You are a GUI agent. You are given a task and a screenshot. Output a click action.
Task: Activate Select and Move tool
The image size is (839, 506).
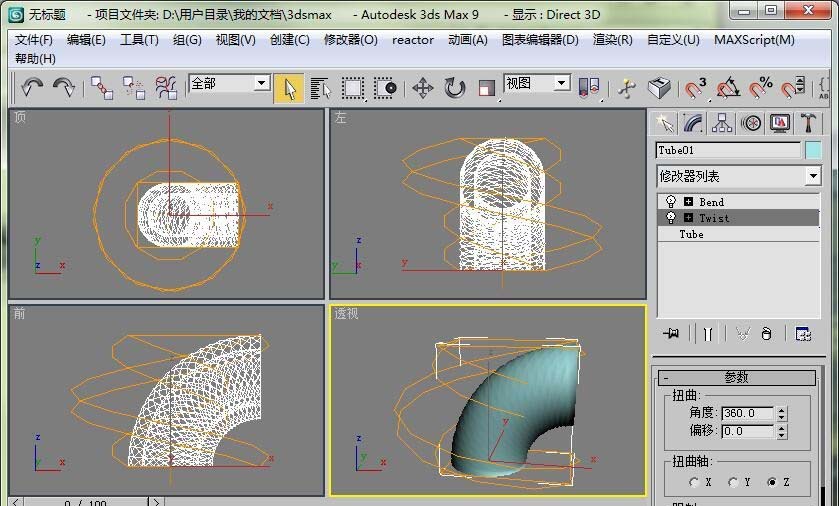coord(422,88)
